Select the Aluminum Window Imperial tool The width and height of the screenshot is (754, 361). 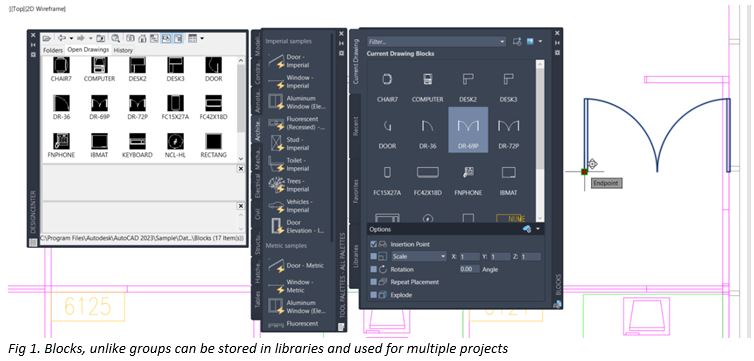[x=297, y=102]
